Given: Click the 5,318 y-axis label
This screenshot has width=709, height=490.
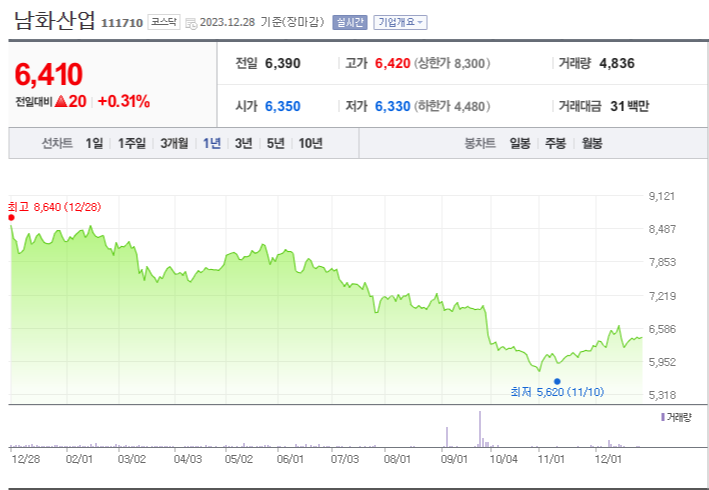Looking at the screenshot, I should [662, 395].
